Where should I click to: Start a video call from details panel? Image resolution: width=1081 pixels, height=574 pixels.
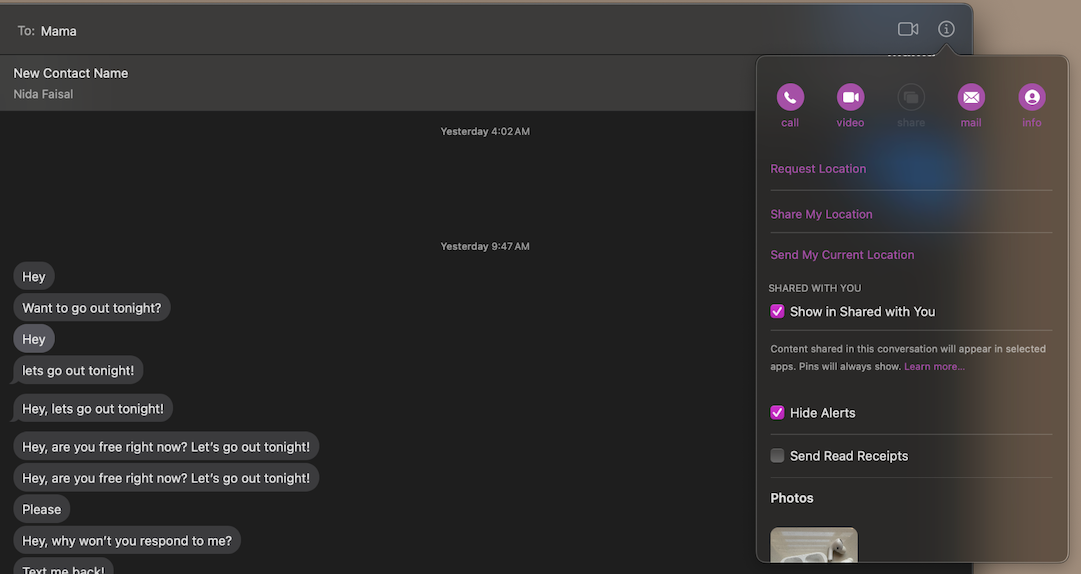(850, 97)
